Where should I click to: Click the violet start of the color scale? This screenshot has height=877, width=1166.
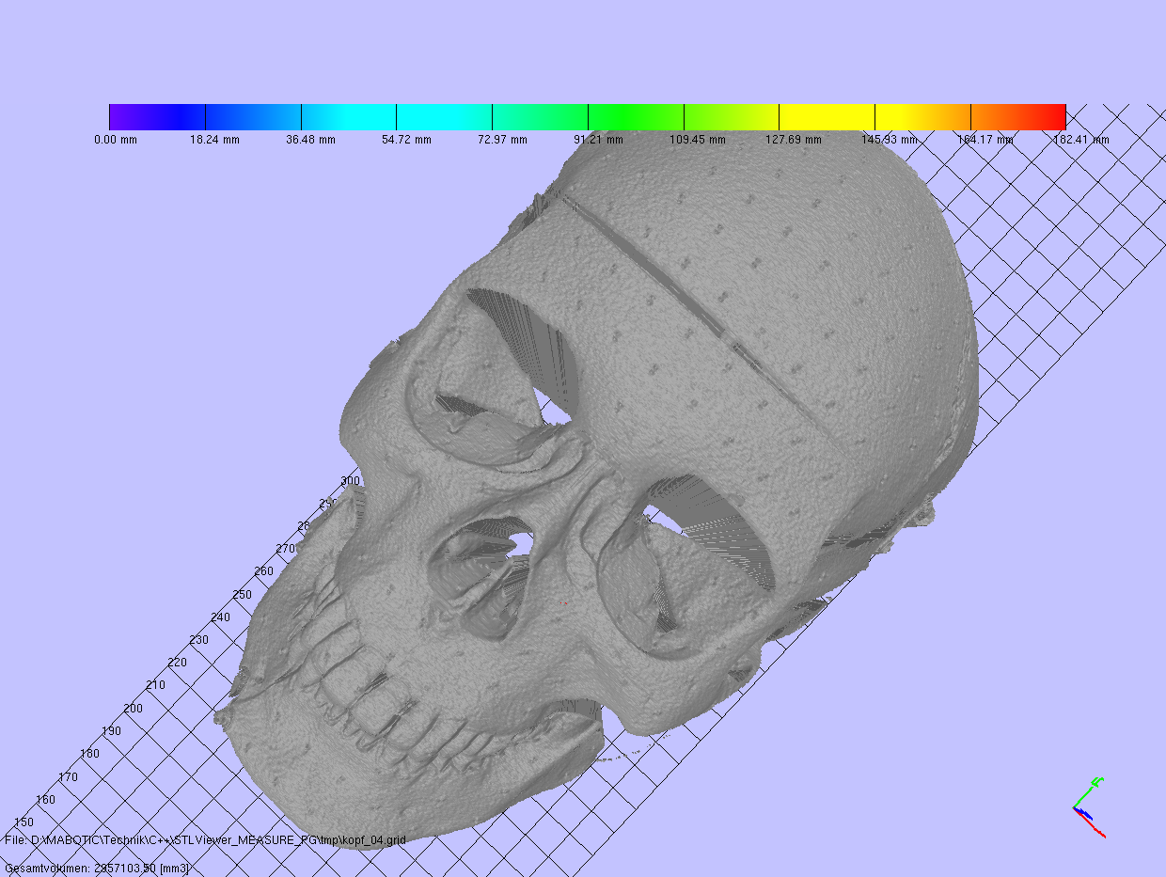(x=120, y=116)
